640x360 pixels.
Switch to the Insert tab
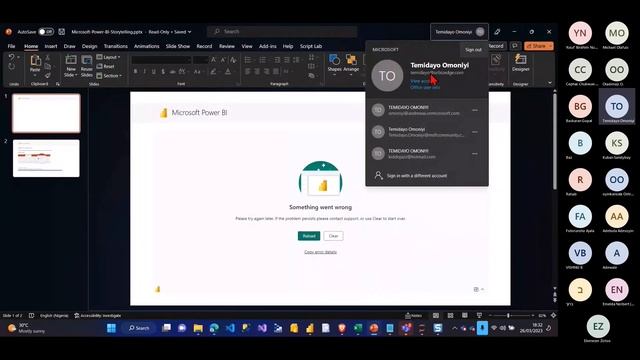(x=51, y=46)
